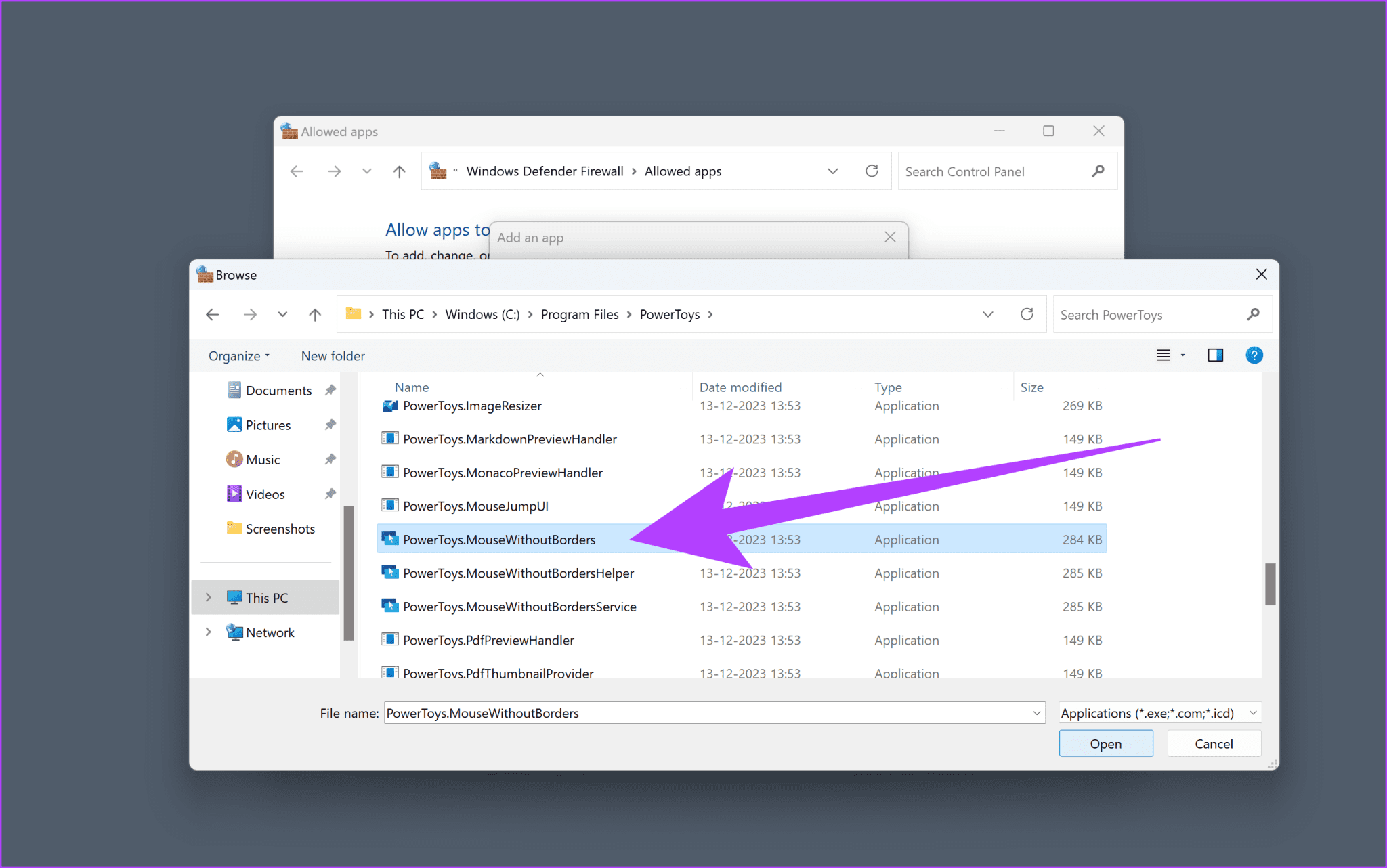Image resolution: width=1387 pixels, height=868 pixels.
Task: Open the blue help icon
Action: coord(1254,355)
